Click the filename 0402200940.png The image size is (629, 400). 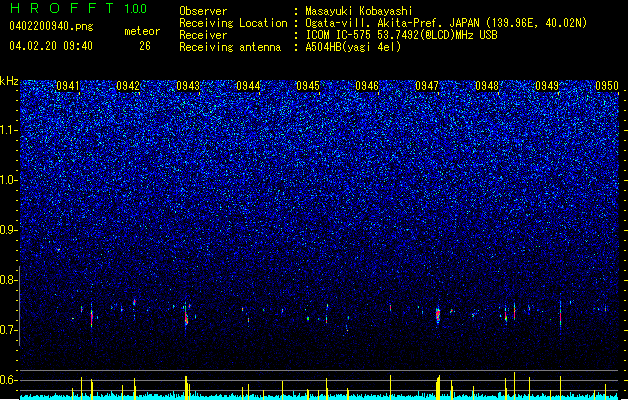[x=51, y=26]
